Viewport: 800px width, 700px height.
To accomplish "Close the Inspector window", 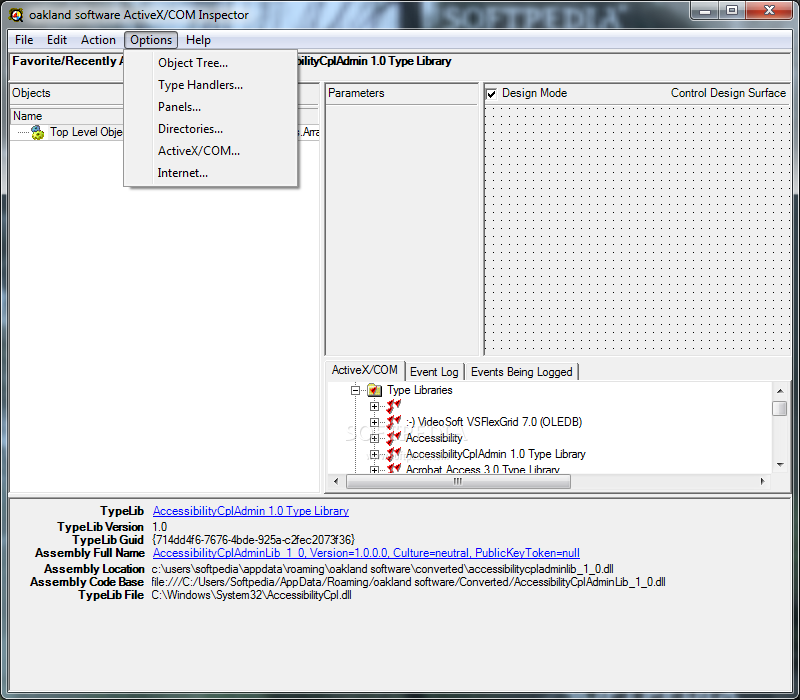I will (x=769, y=11).
